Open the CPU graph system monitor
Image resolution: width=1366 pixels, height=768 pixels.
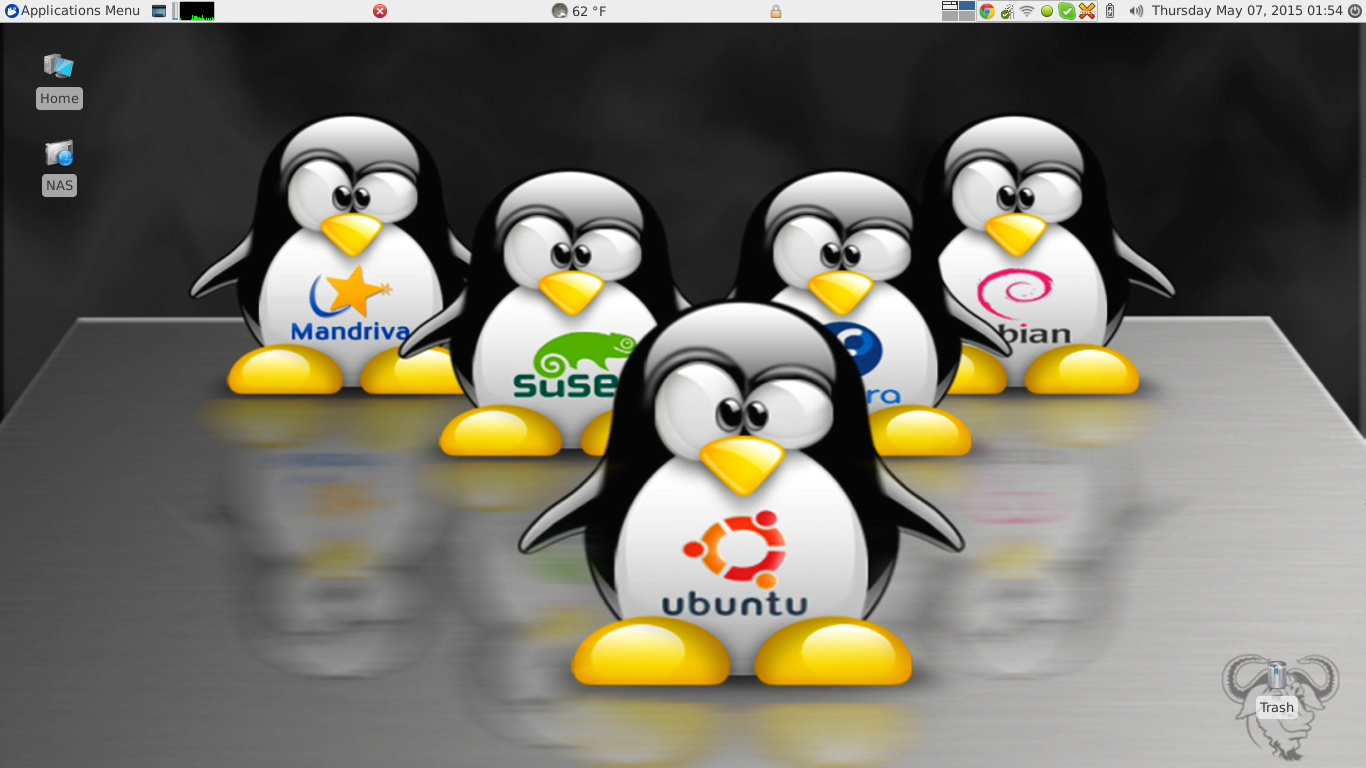[196, 11]
